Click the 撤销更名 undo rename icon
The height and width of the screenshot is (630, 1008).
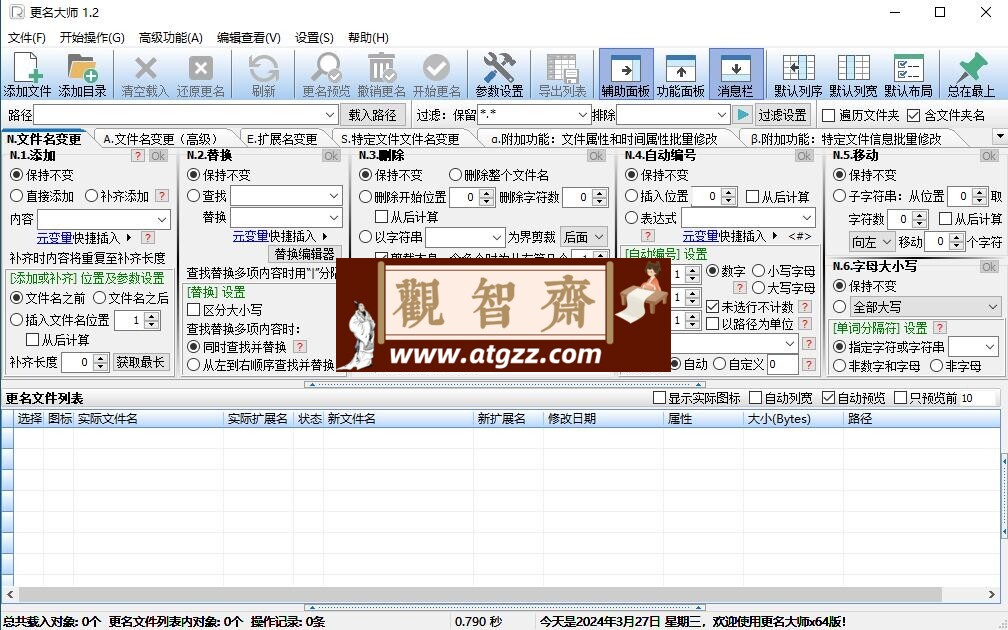pos(382,74)
